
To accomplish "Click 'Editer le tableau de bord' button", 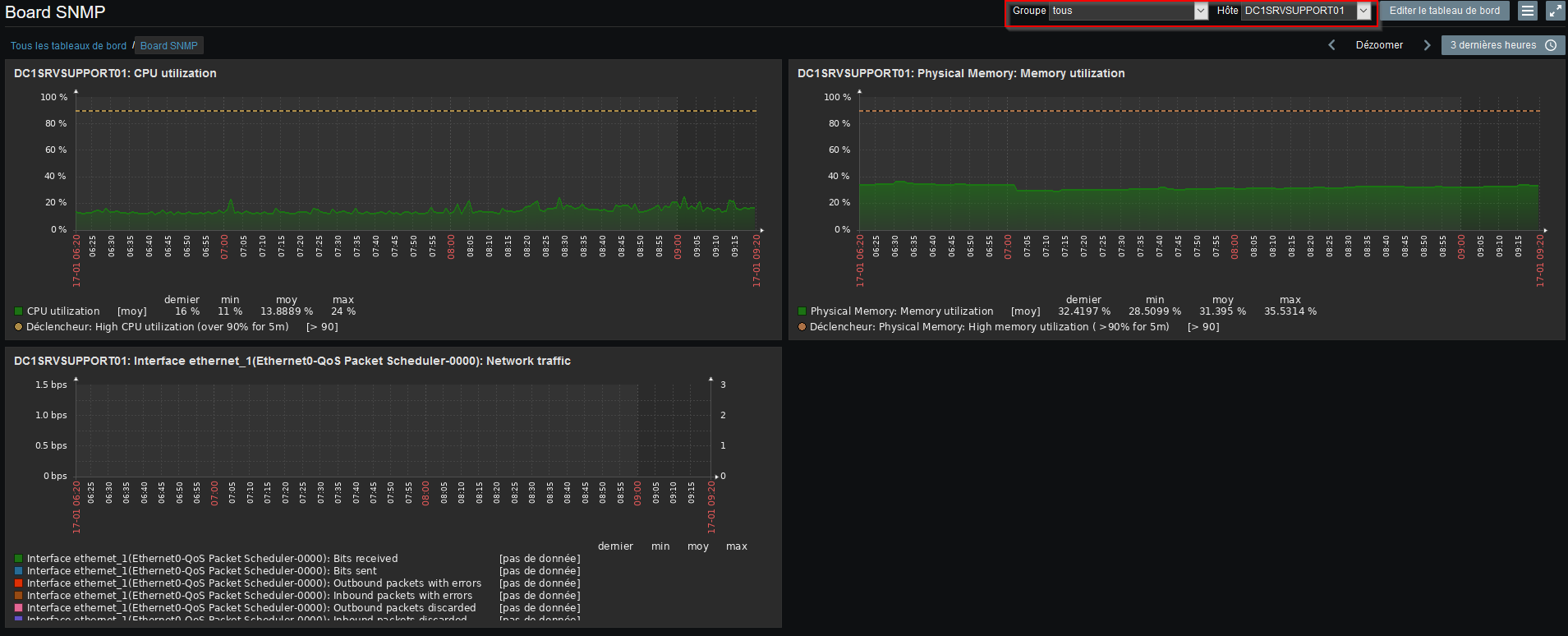I will pyautogui.click(x=1444, y=11).
